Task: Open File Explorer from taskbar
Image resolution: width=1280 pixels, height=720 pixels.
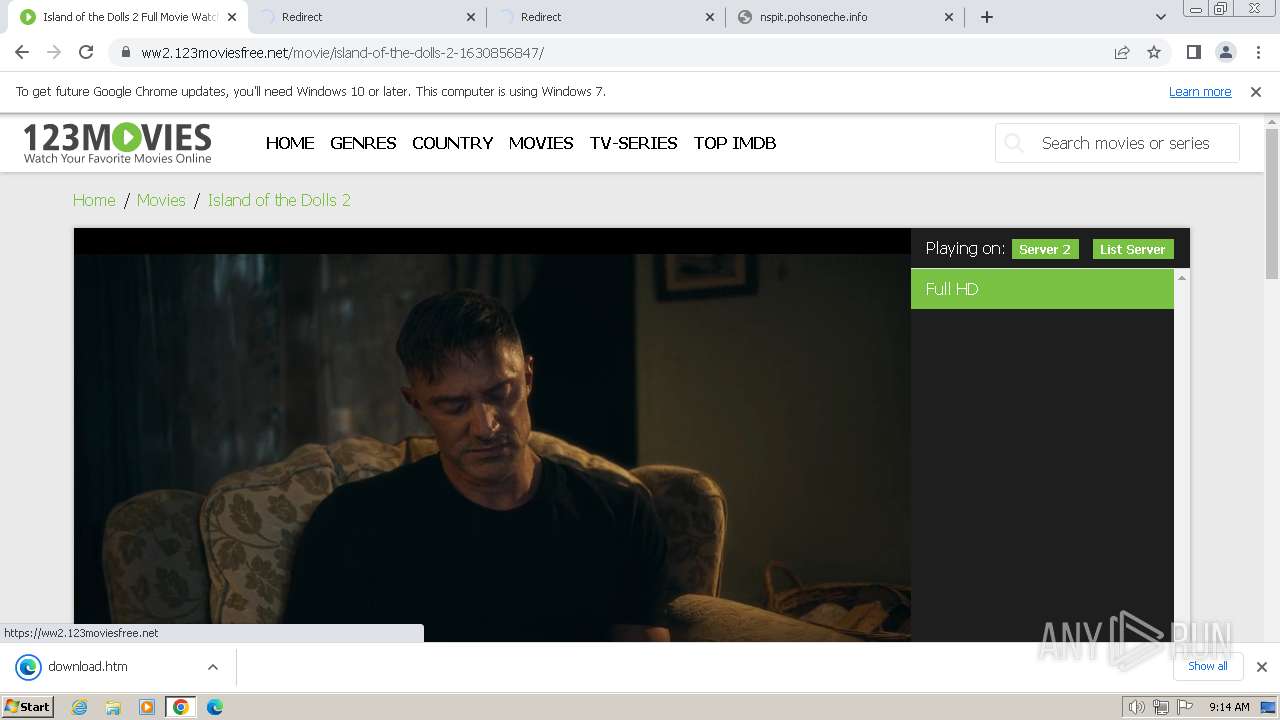Action: 113,707
